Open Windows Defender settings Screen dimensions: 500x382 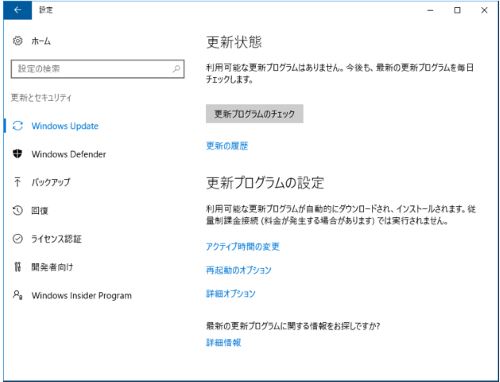(69, 154)
